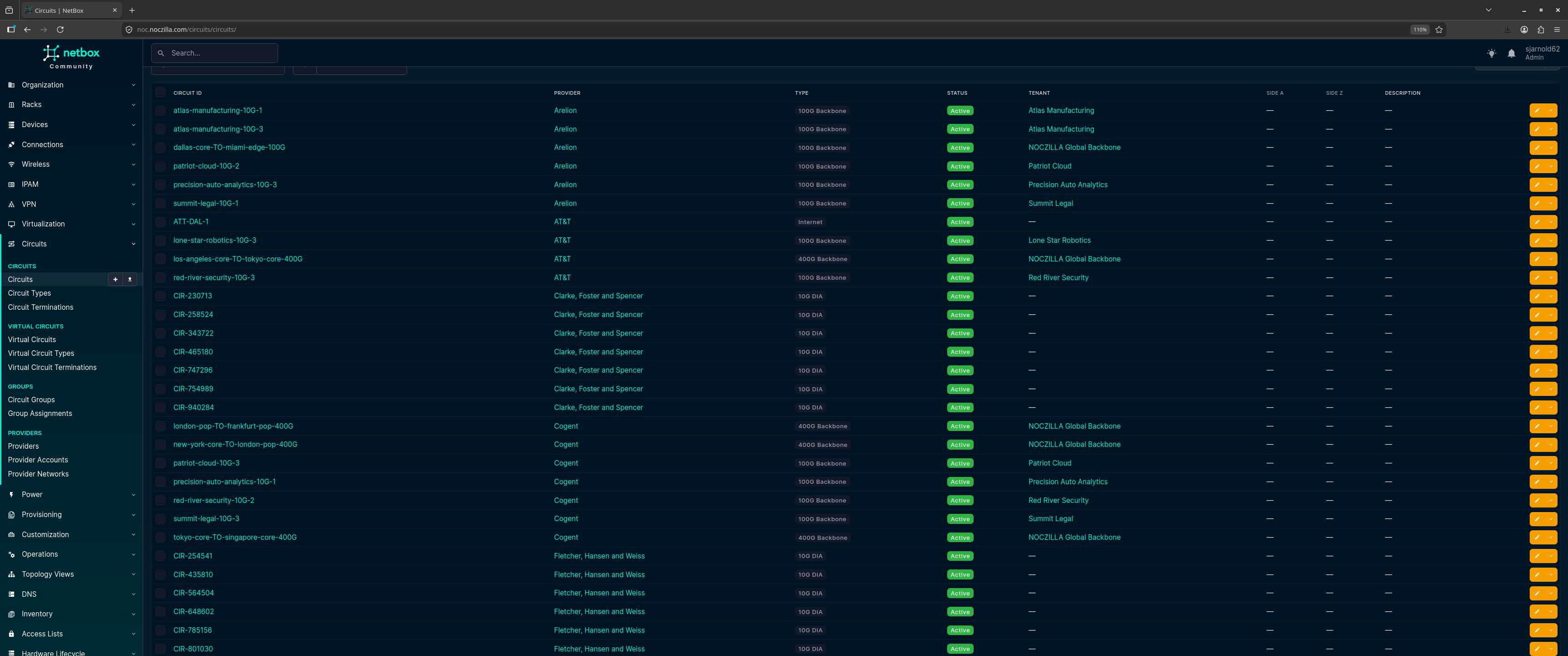Focus the NetBox Search field

215,54
